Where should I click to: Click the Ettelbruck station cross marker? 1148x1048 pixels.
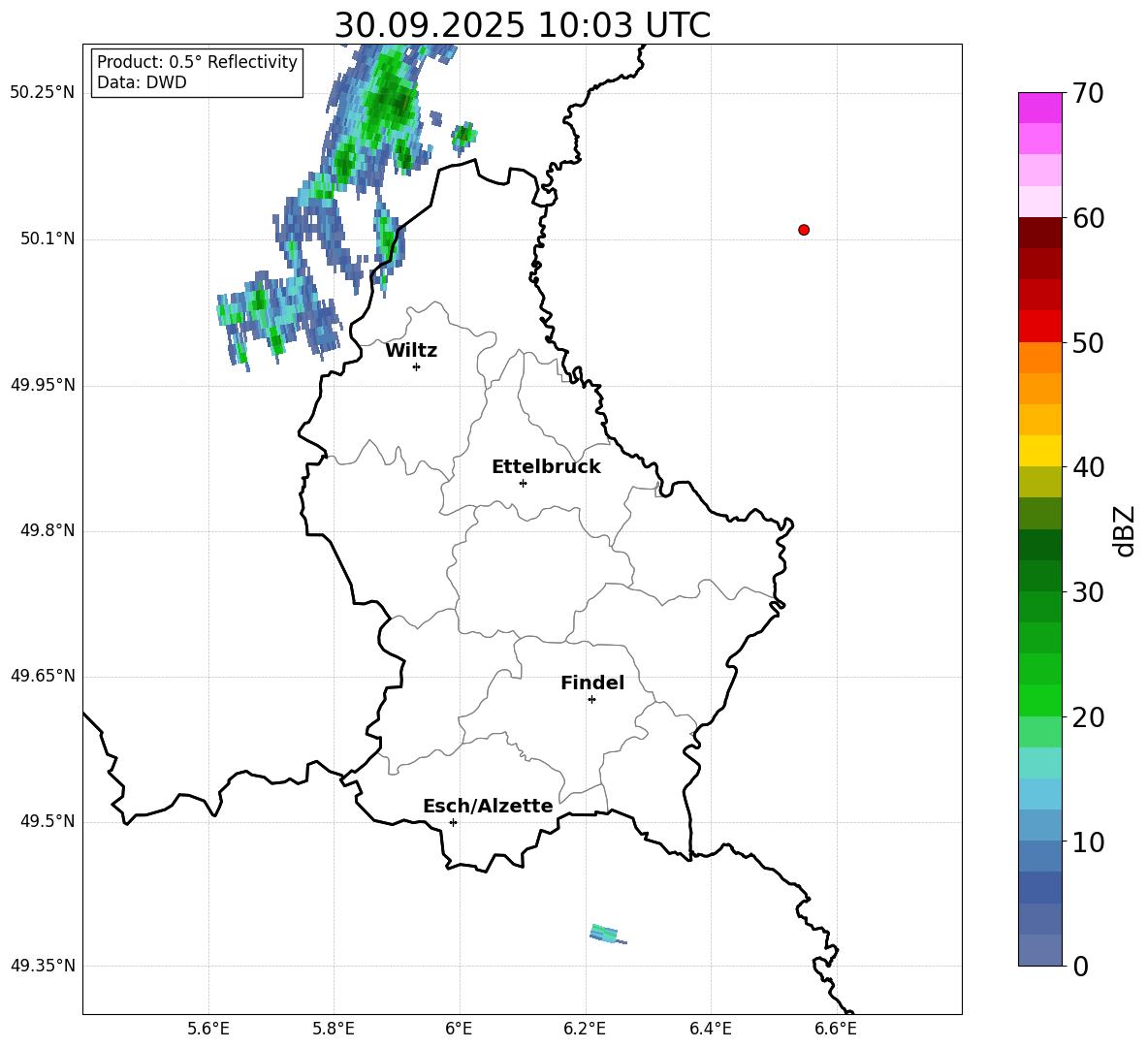coord(523,483)
